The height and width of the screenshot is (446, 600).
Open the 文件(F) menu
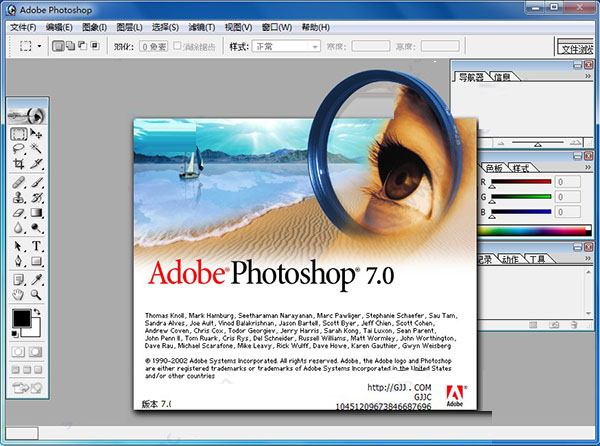[23, 28]
